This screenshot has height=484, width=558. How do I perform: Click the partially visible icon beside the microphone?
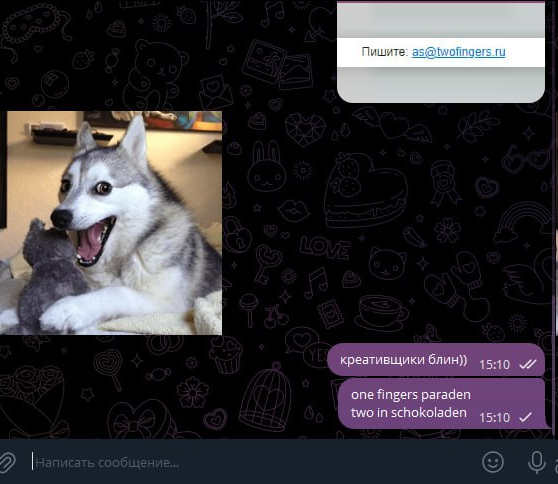[556, 462]
